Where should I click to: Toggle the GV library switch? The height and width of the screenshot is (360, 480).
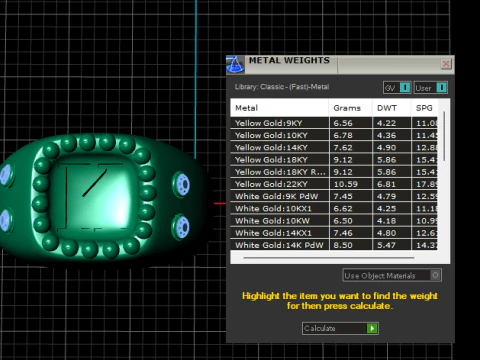pyautogui.click(x=397, y=88)
